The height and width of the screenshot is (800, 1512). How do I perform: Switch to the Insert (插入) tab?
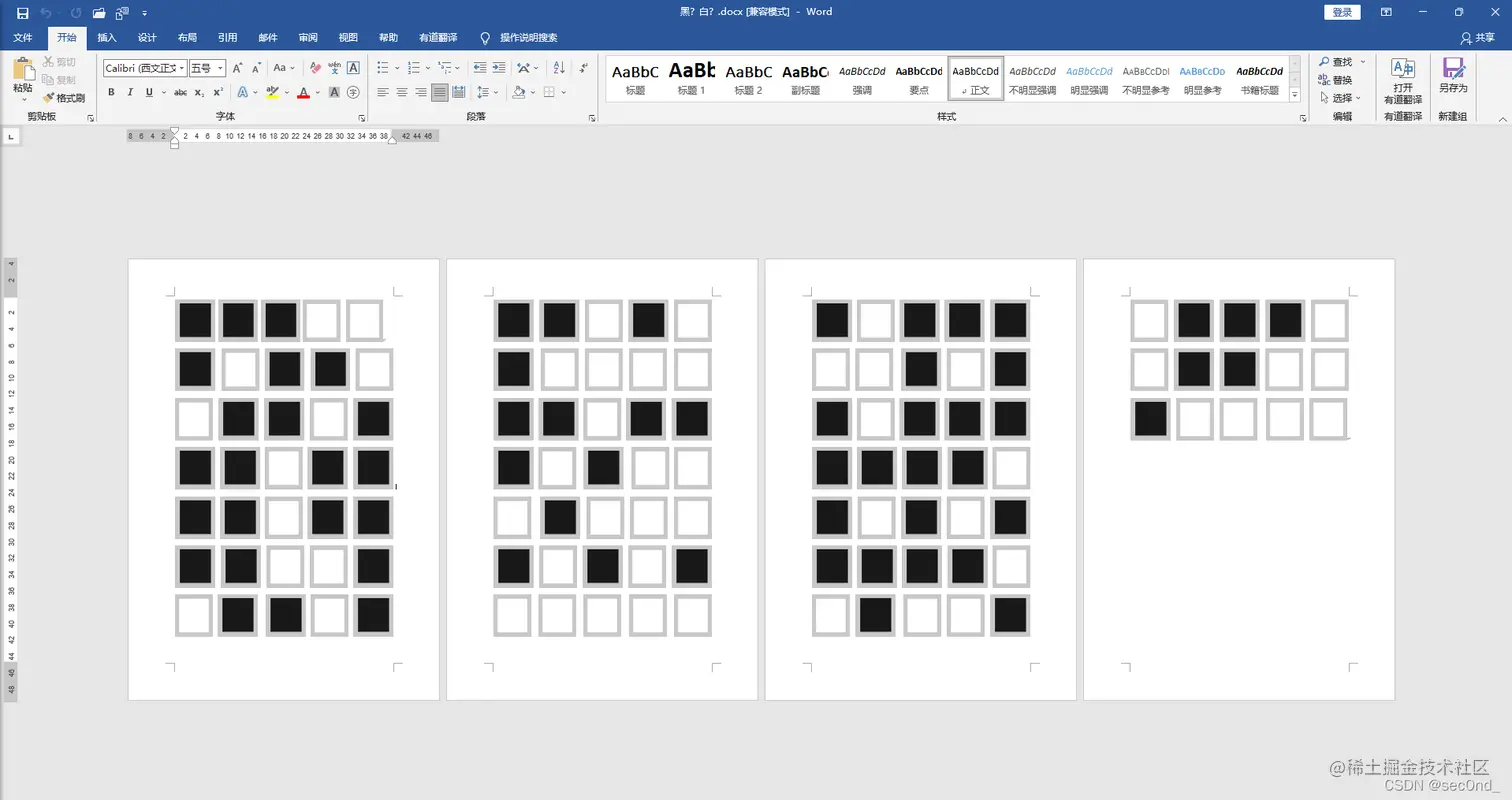pos(107,38)
